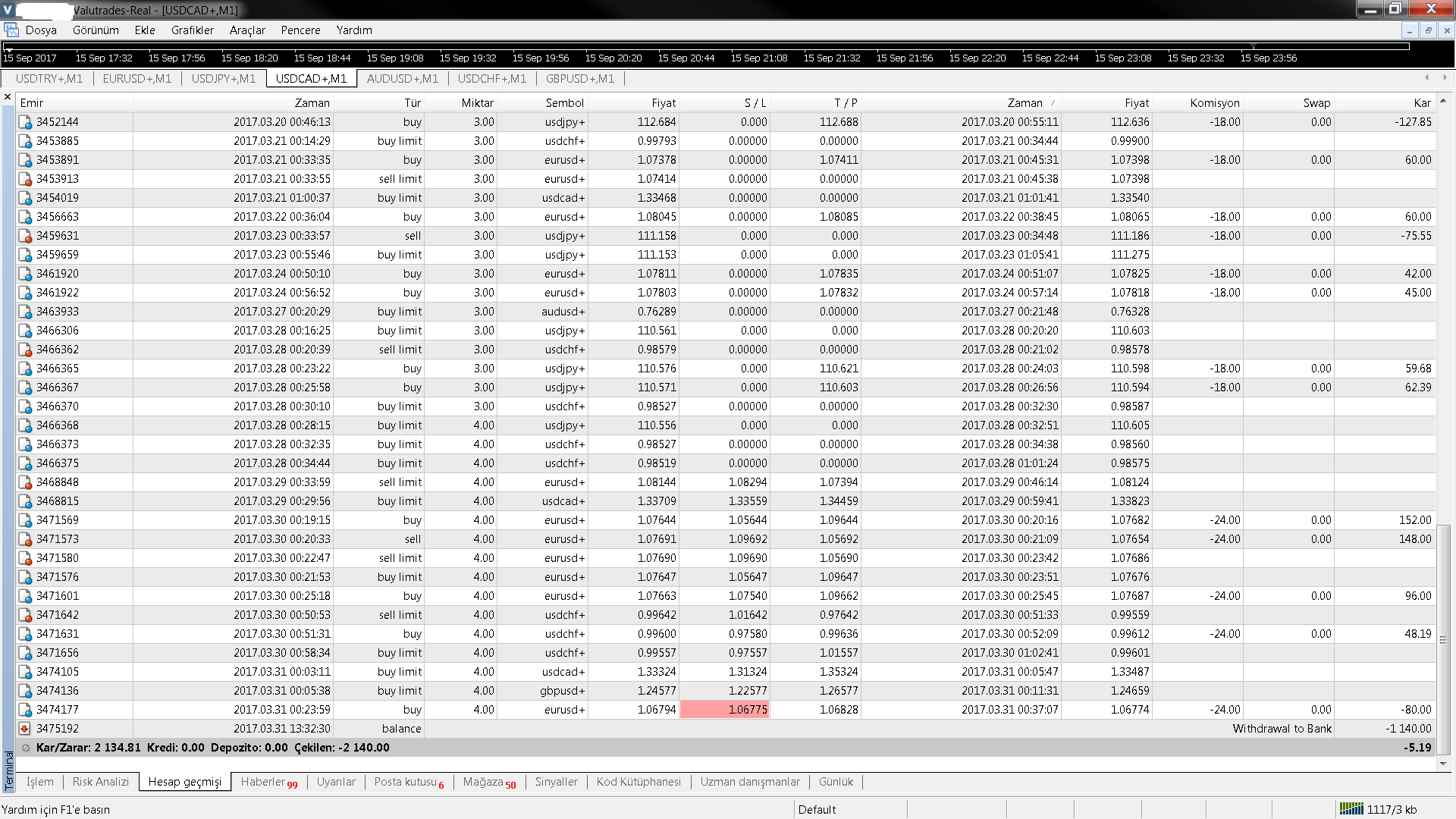Open the Uzman danışmanlar terminal tab

coord(750,782)
